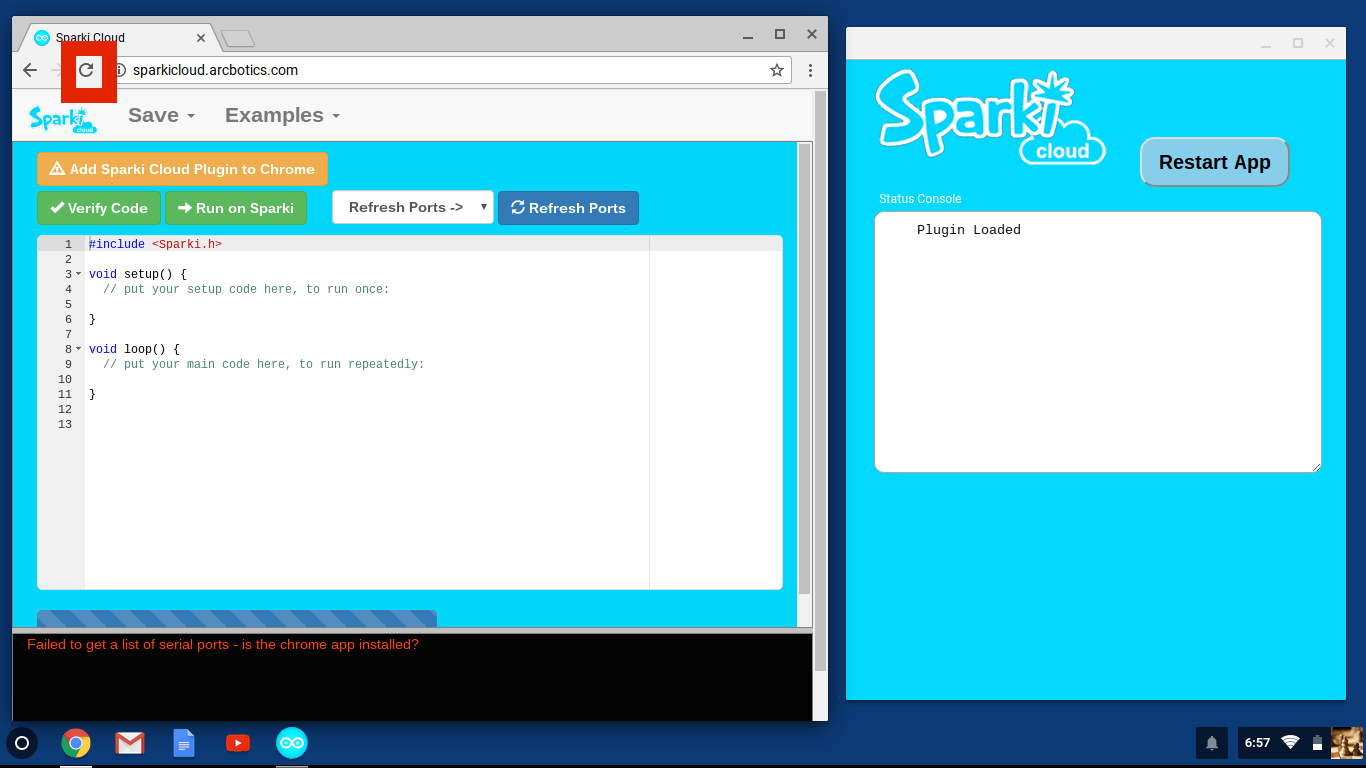This screenshot has width=1366, height=768.
Task: Click line number 13 in the gutter
Action: (x=65, y=424)
